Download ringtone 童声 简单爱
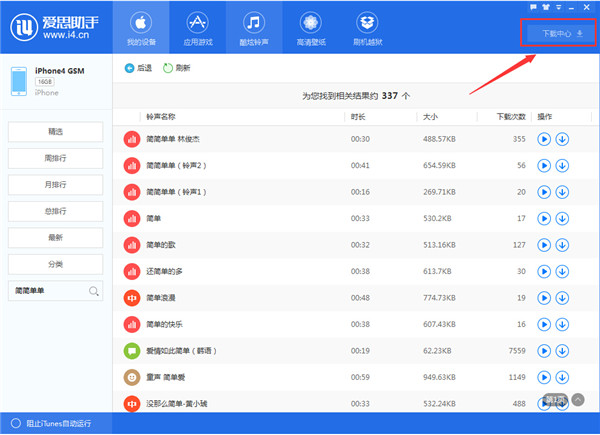The height and width of the screenshot is (435, 600). click(562, 377)
